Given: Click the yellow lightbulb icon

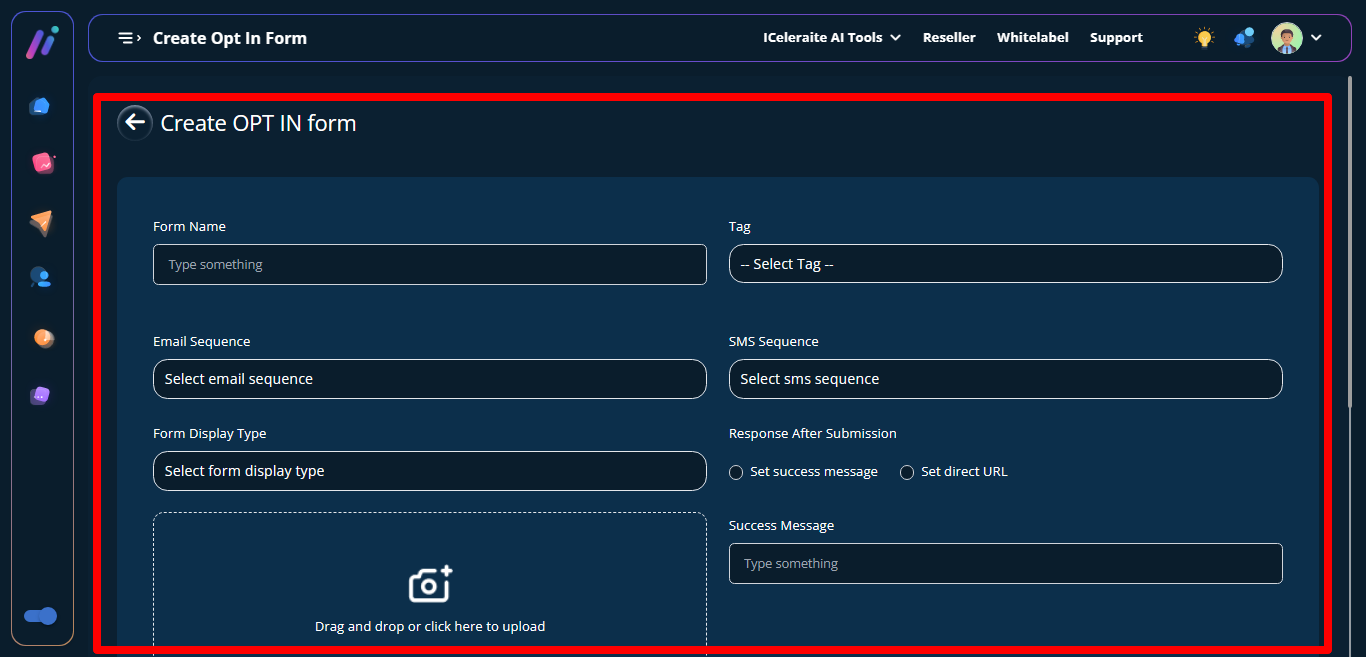Looking at the screenshot, I should pos(1204,38).
